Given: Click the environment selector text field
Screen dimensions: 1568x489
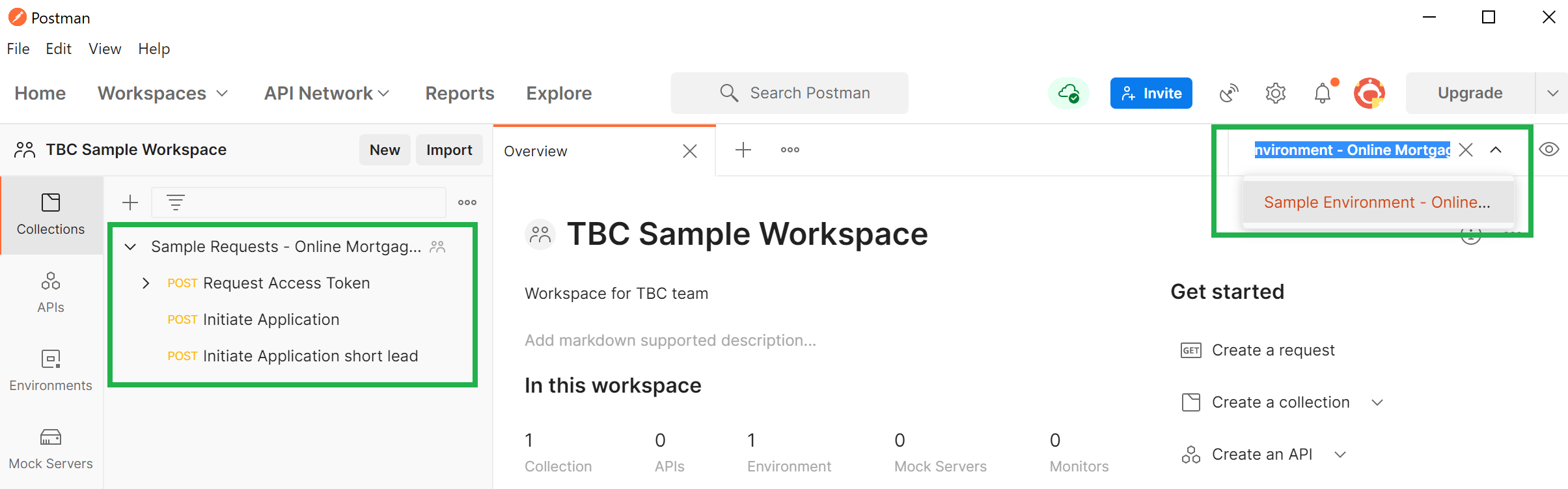Looking at the screenshot, I should coord(1353,150).
